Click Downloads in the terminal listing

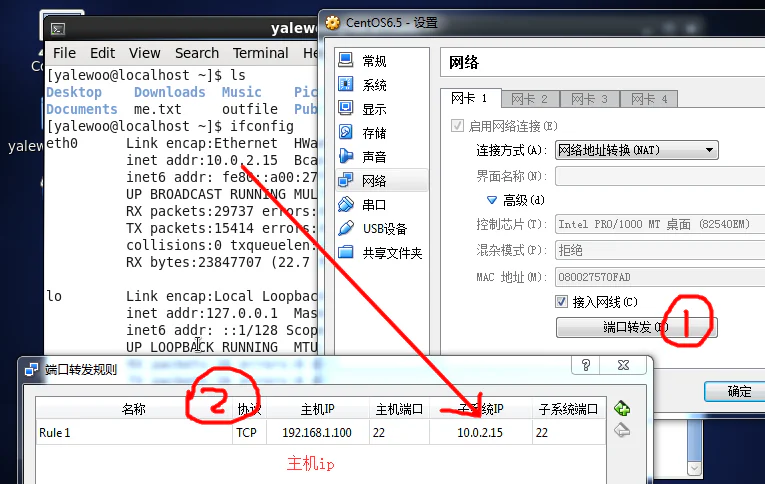click(170, 92)
